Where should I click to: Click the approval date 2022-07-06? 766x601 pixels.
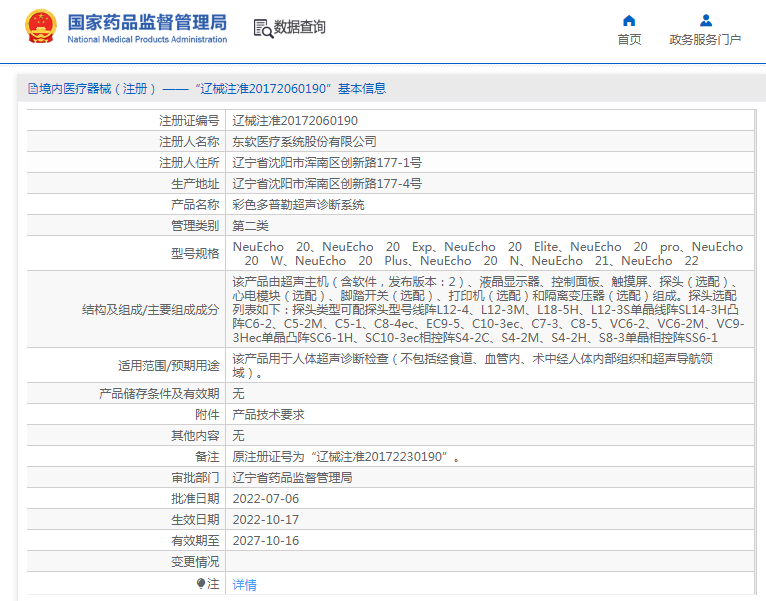coord(266,499)
